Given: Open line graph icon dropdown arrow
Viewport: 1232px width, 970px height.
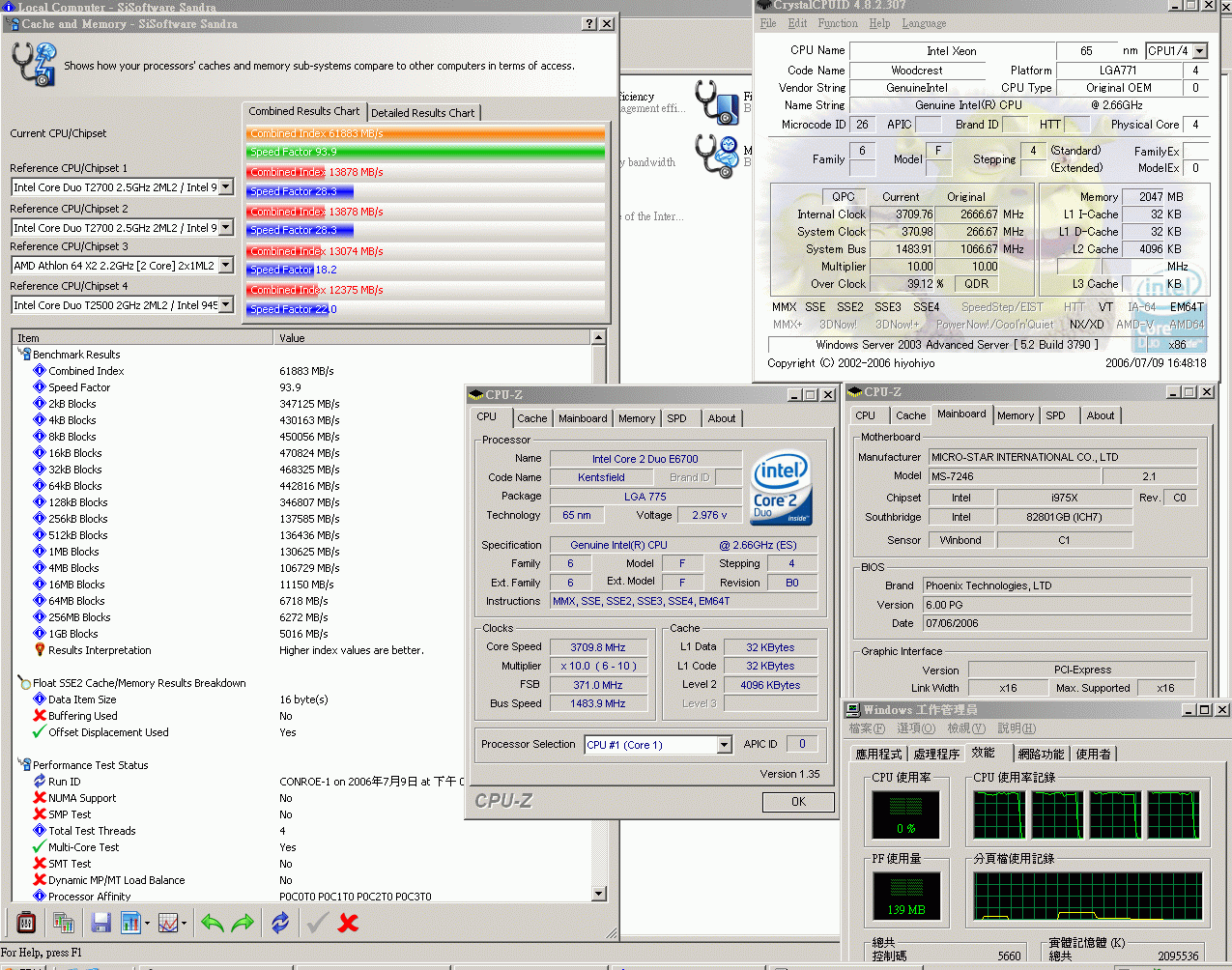Looking at the screenshot, I should pyautogui.click(x=184, y=923).
